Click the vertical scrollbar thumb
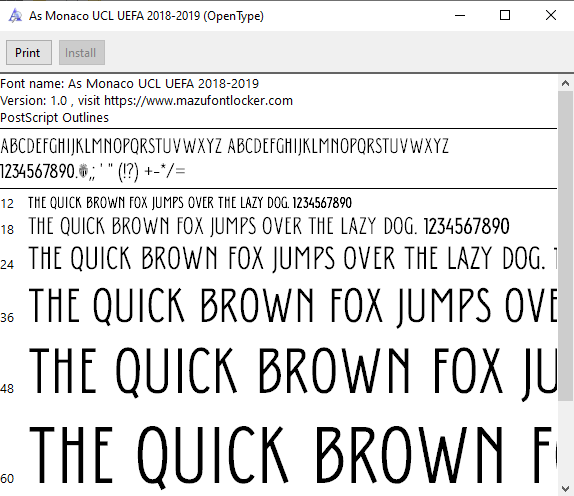574x496 pixels. [566, 246]
